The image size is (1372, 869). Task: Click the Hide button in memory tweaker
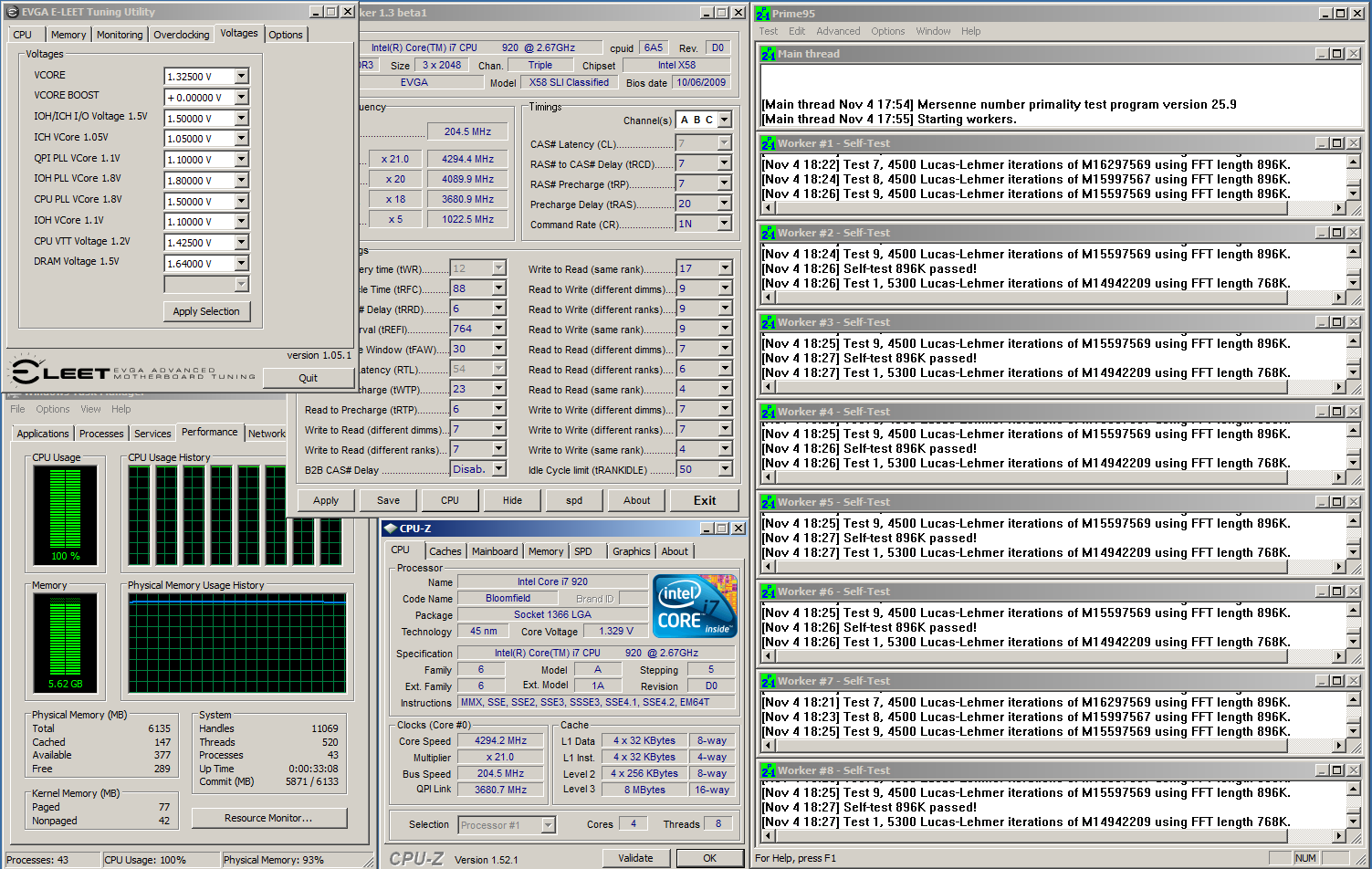pos(512,500)
